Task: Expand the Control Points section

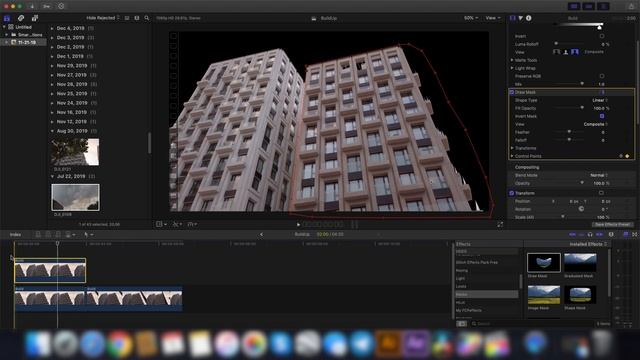Action: pyautogui.click(x=512, y=156)
